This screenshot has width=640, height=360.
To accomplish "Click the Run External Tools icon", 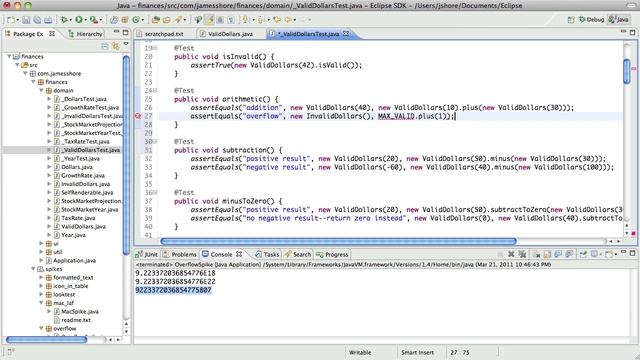I will point(94,20).
